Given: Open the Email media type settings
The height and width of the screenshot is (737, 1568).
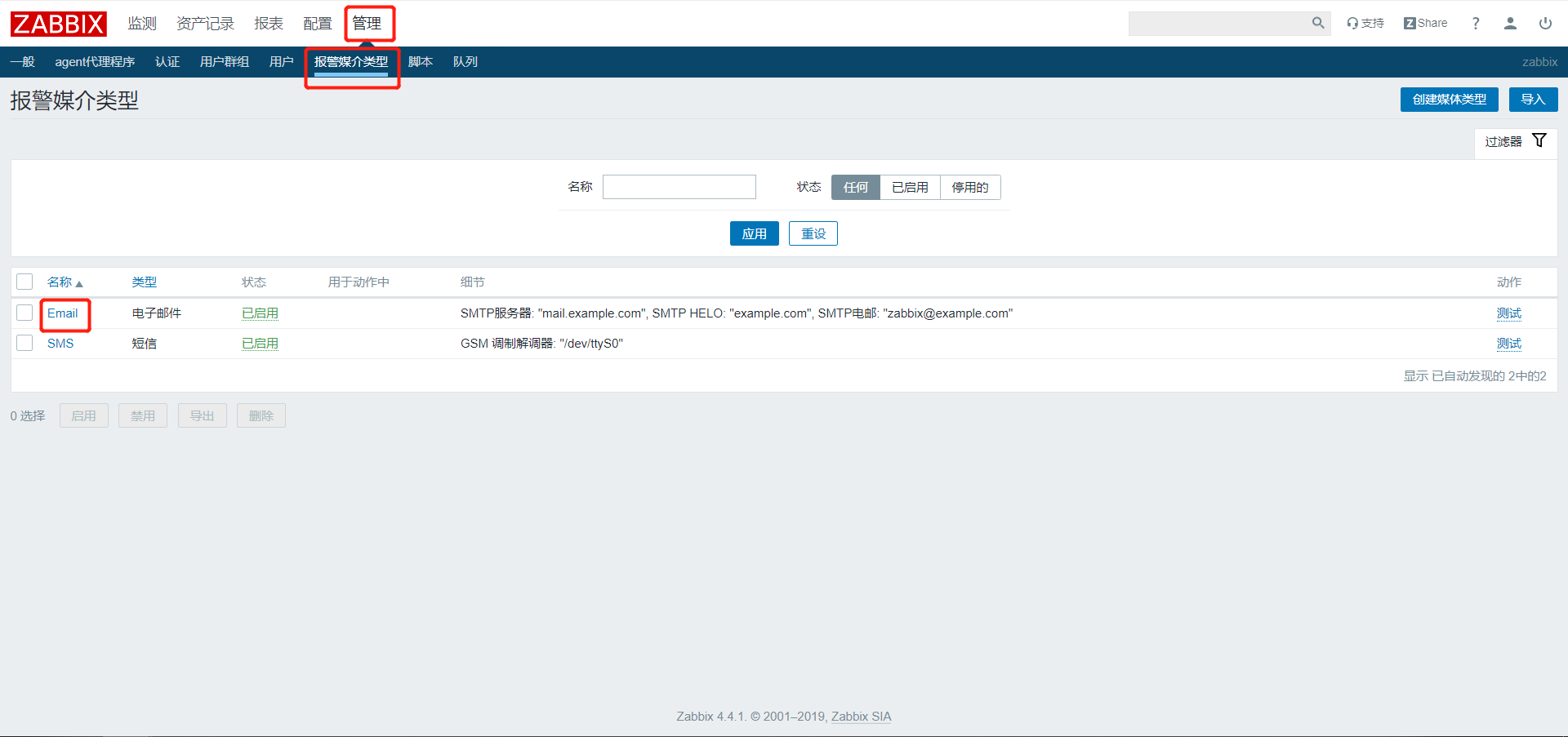Looking at the screenshot, I should coord(63,313).
